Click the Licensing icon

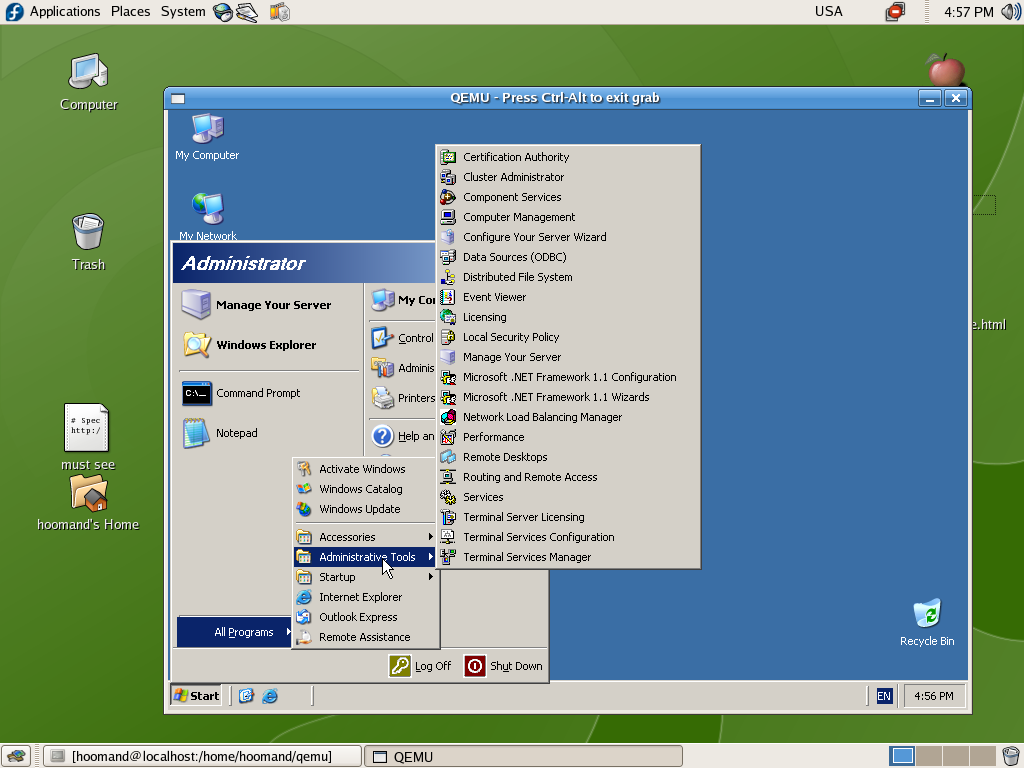(x=448, y=317)
